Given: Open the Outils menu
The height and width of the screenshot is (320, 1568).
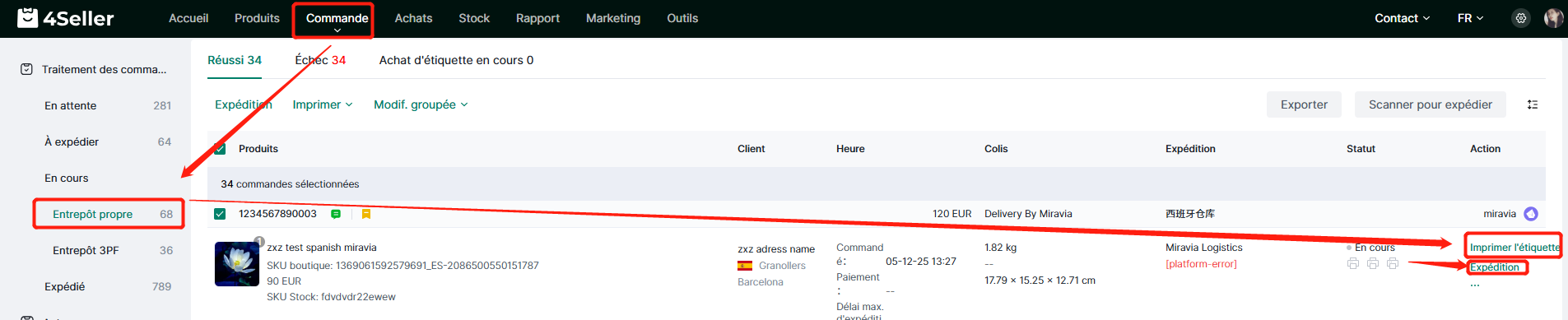Looking at the screenshot, I should click(x=682, y=18).
